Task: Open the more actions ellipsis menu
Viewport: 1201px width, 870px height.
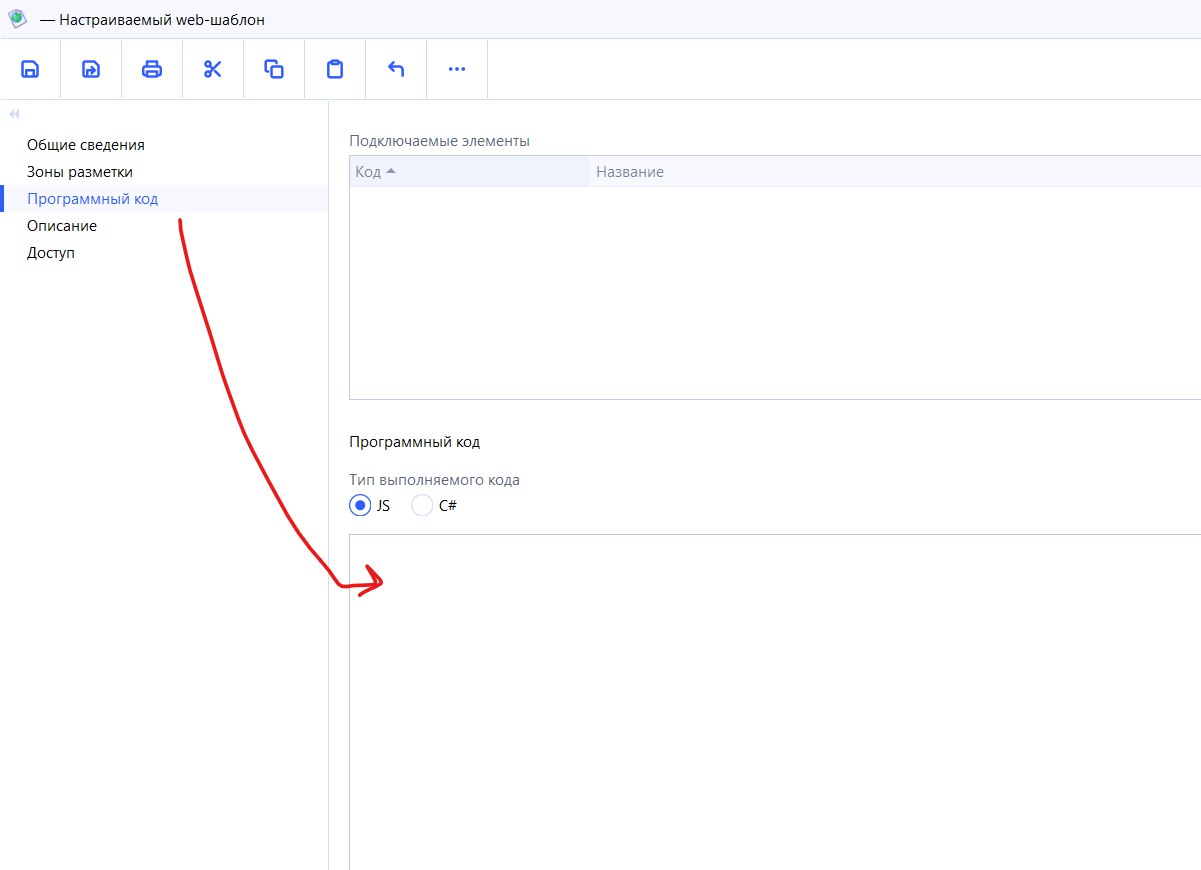Action: coord(457,69)
